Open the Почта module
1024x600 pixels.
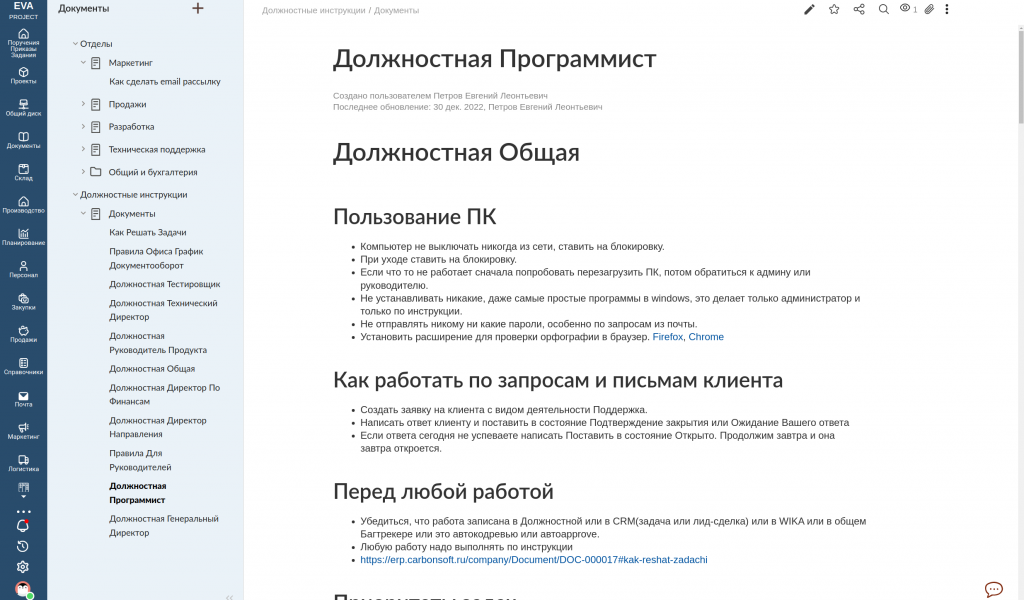(24, 399)
